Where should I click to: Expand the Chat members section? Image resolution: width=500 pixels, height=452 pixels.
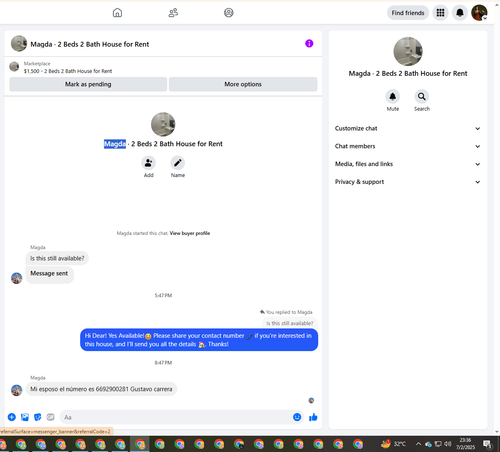tap(408, 146)
